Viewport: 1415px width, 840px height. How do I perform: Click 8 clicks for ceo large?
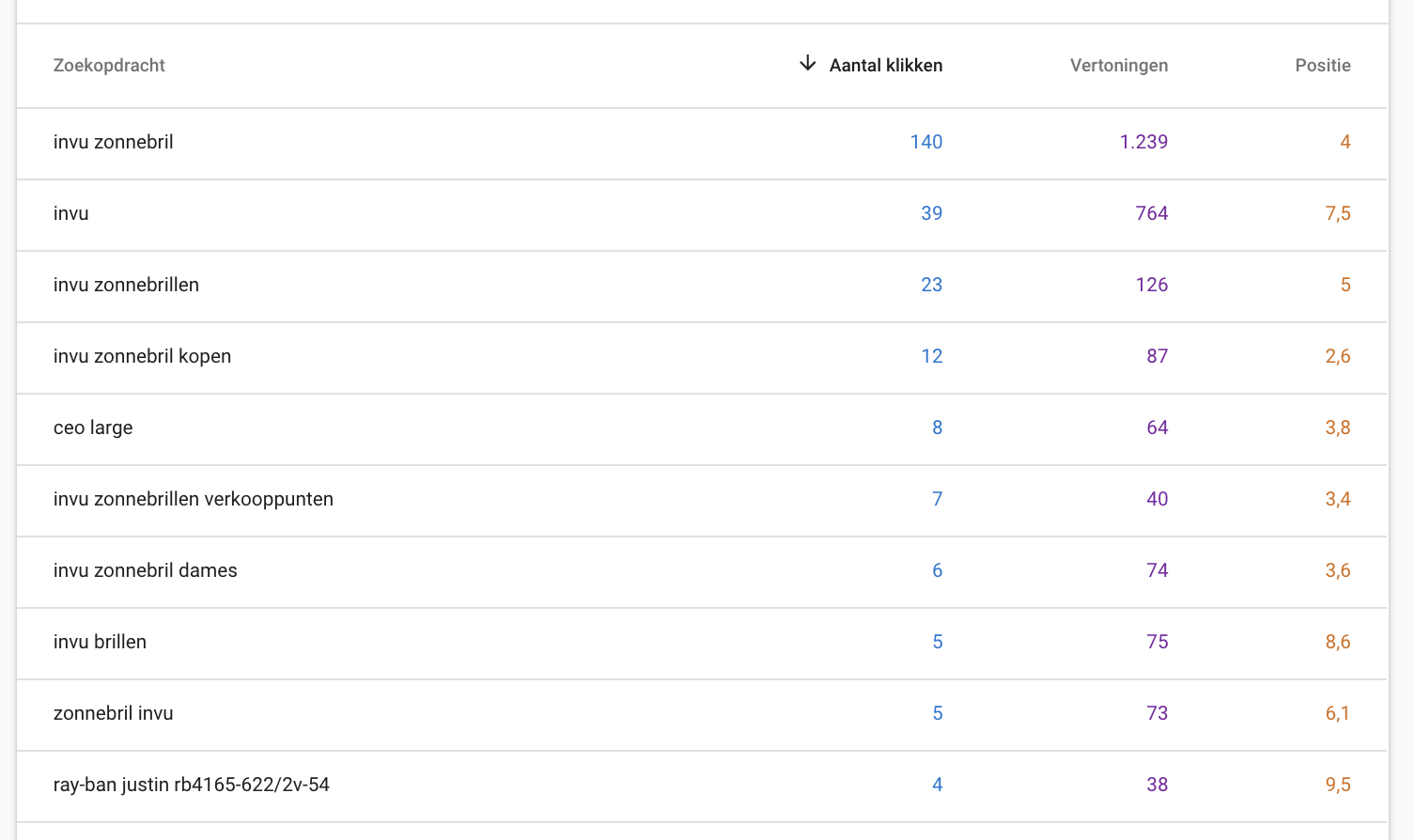pos(937,428)
